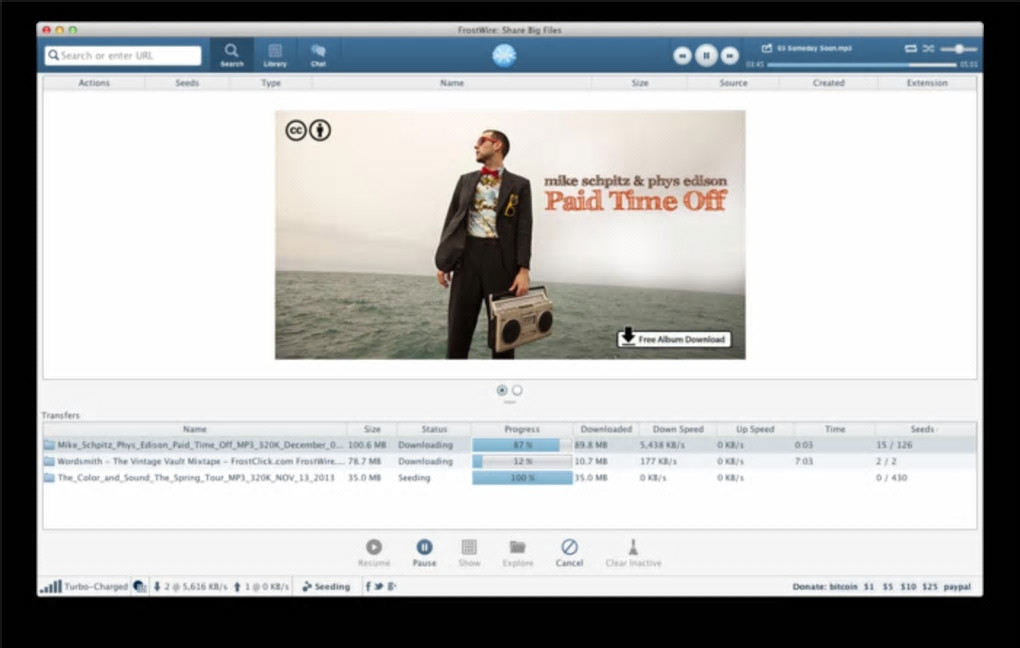
Task: Click upload speed indicator in status bar
Action: pyautogui.click(x=261, y=586)
